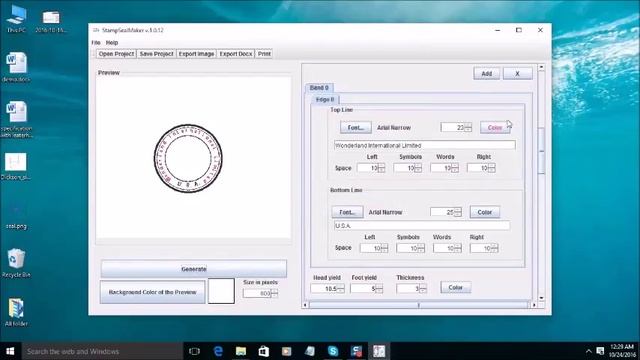Click the Add button
The height and width of the screenshot is (360, 640).
click(487, 73)
